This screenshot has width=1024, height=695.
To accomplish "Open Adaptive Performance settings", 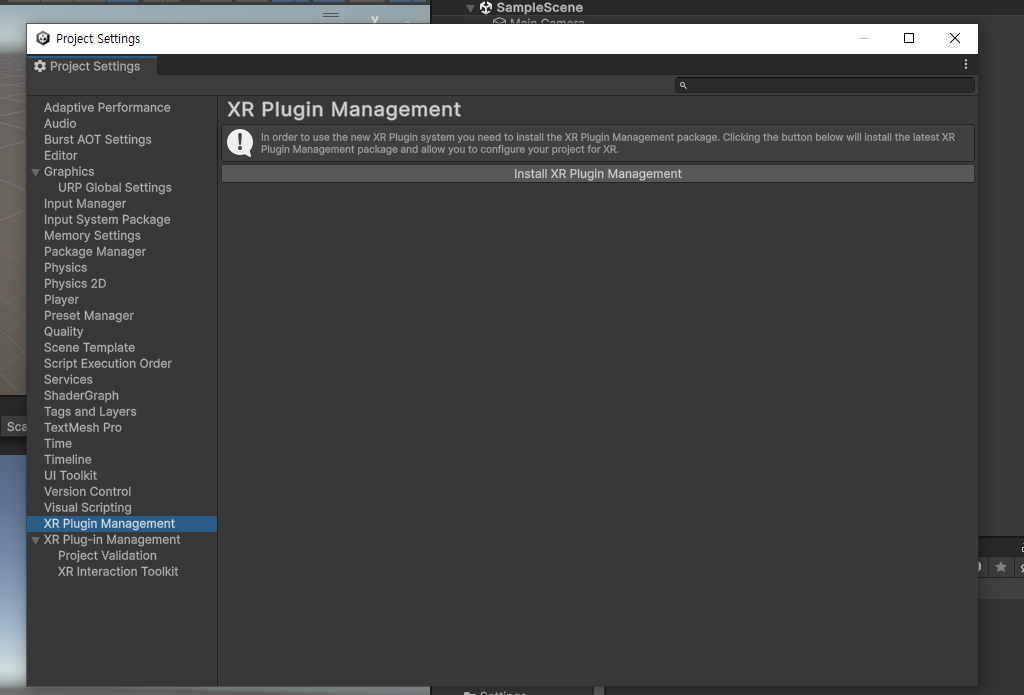I will click(107, 107).
